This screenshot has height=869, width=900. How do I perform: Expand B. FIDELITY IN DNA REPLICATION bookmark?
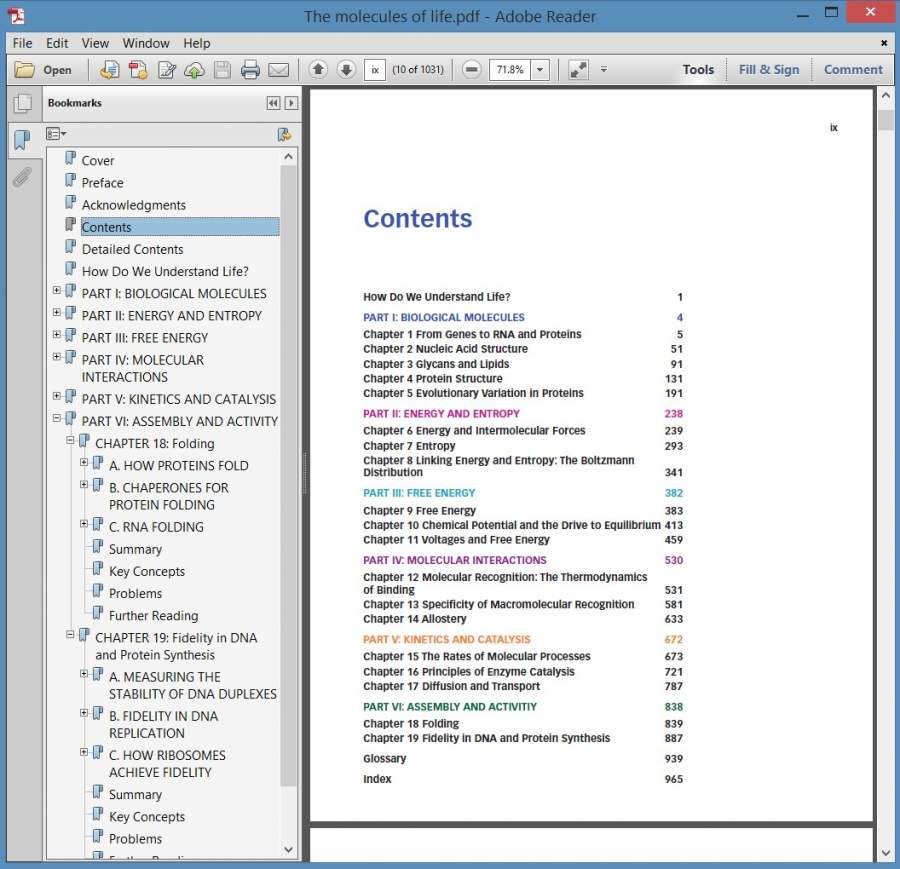click(x=84, y=713)
